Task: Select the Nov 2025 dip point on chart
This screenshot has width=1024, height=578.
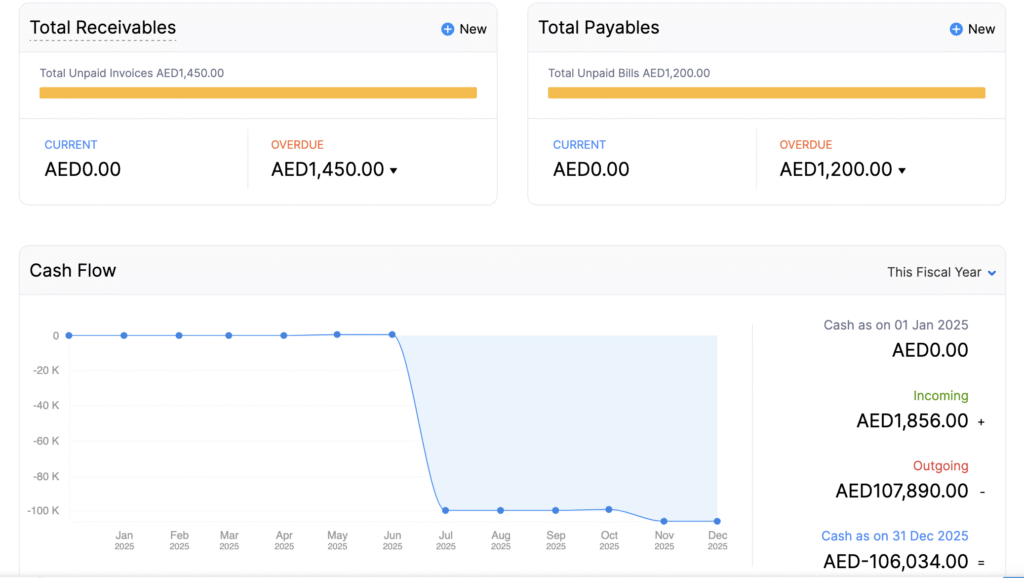Action: (x=663, y=520)
